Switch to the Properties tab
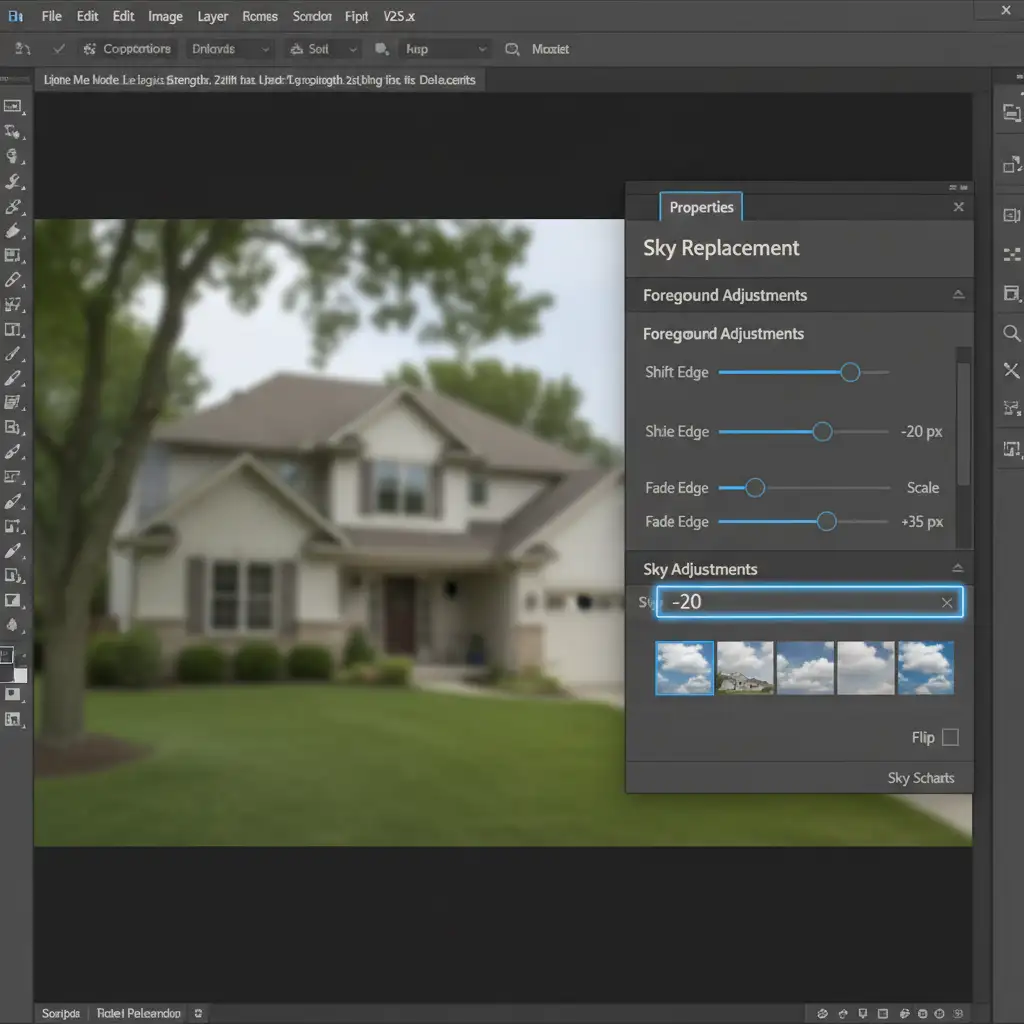The height and width of the screenshot is (1024, 1024). tap(701, 207)
